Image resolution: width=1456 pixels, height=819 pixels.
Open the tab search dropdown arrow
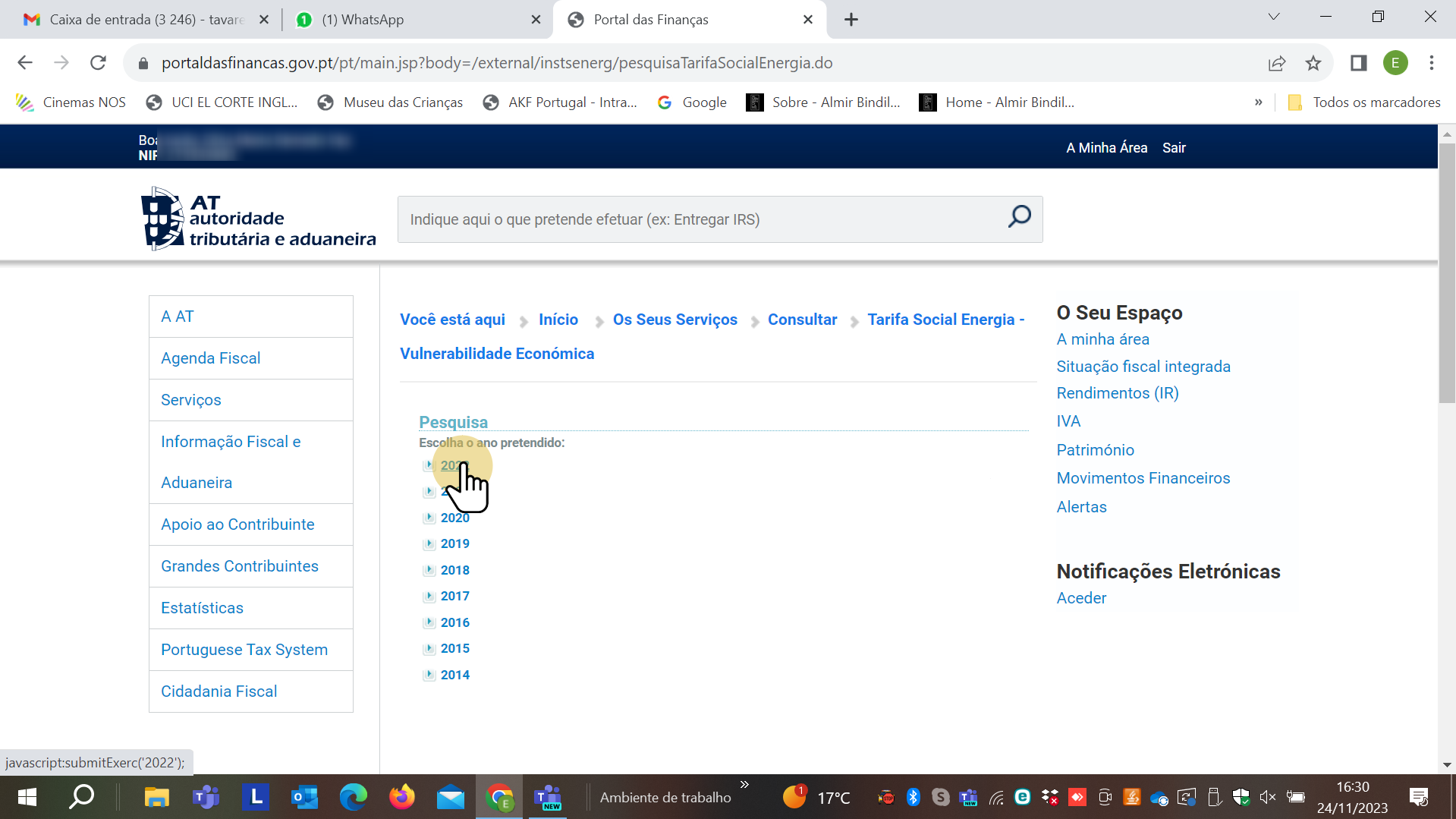(x=1274, y=17)
